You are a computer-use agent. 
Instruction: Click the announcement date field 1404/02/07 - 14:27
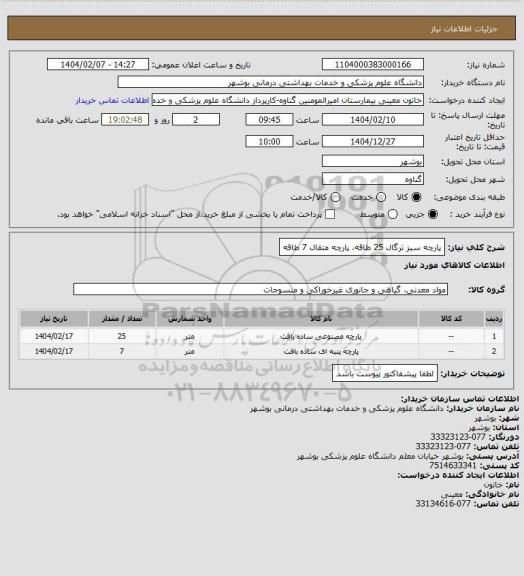tap(98, 64)
